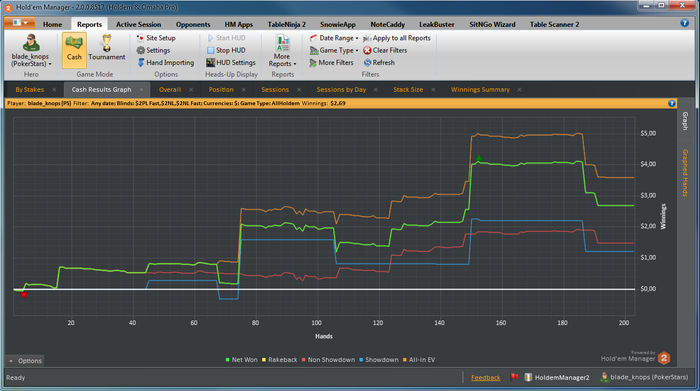Open the Feedback link

pos(485,378)
